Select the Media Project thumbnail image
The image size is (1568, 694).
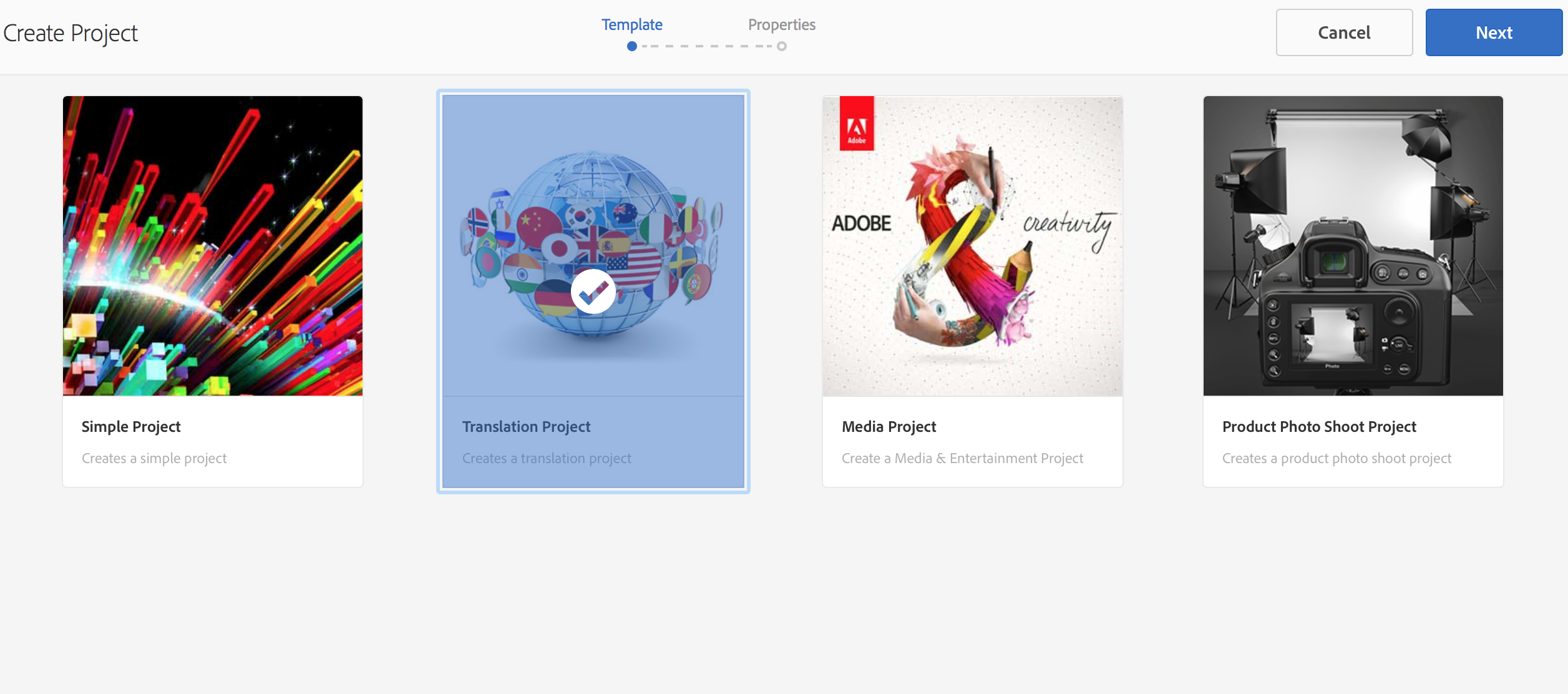pyautogui.click(x=973, y=246)
